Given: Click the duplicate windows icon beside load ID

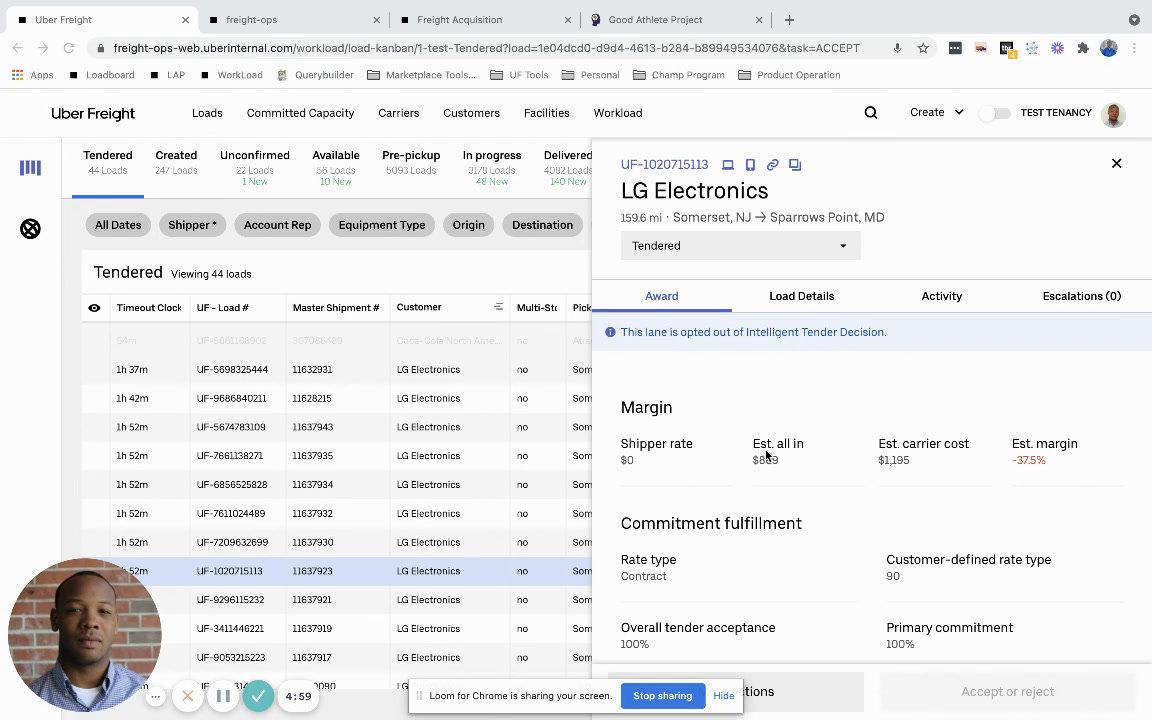Looking at the screenshot, I should 795,165.
